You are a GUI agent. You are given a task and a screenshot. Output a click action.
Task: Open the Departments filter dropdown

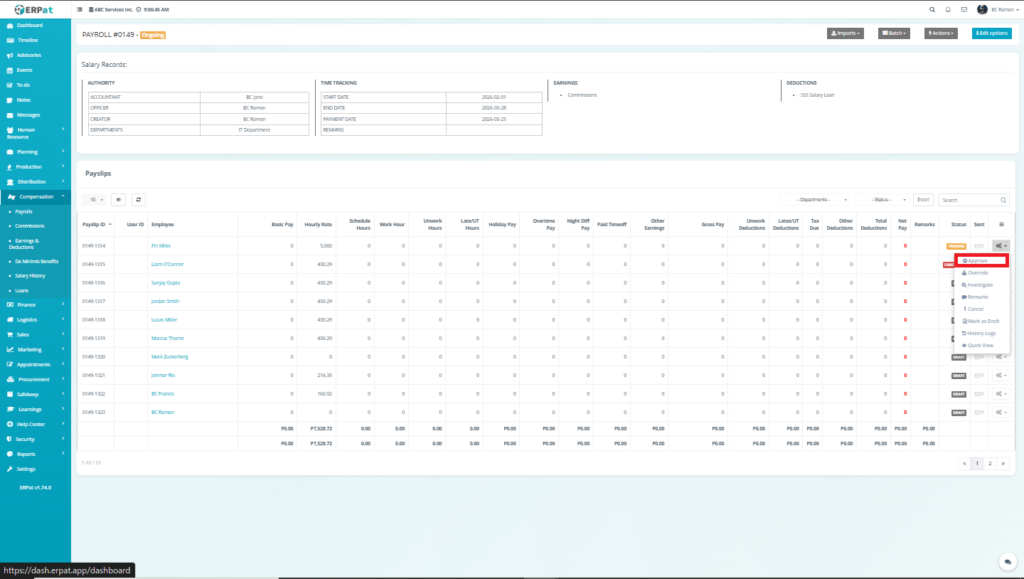(x=817, y=200)
